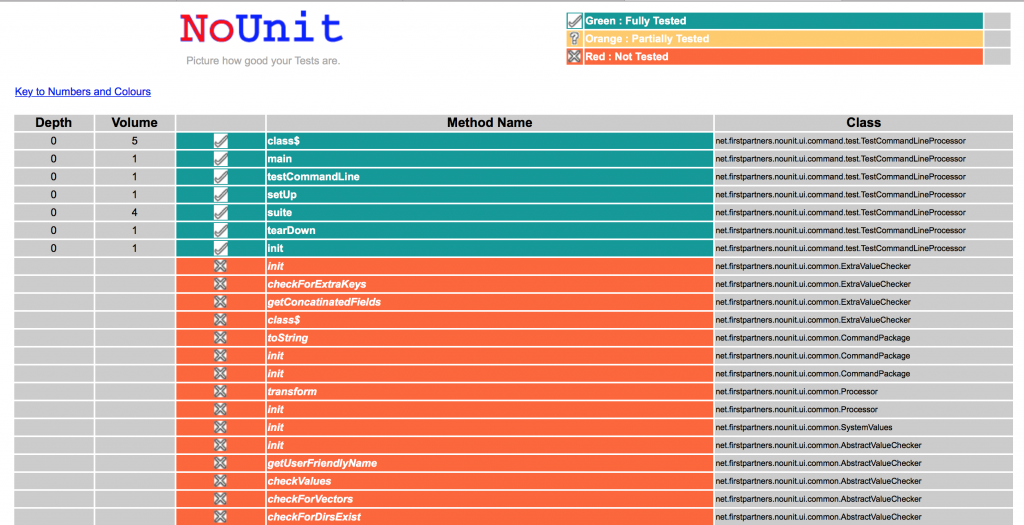Click the suite method name
Image resolution: width=1024 pixels, height=525 pixels.
[x=280, y=213]
